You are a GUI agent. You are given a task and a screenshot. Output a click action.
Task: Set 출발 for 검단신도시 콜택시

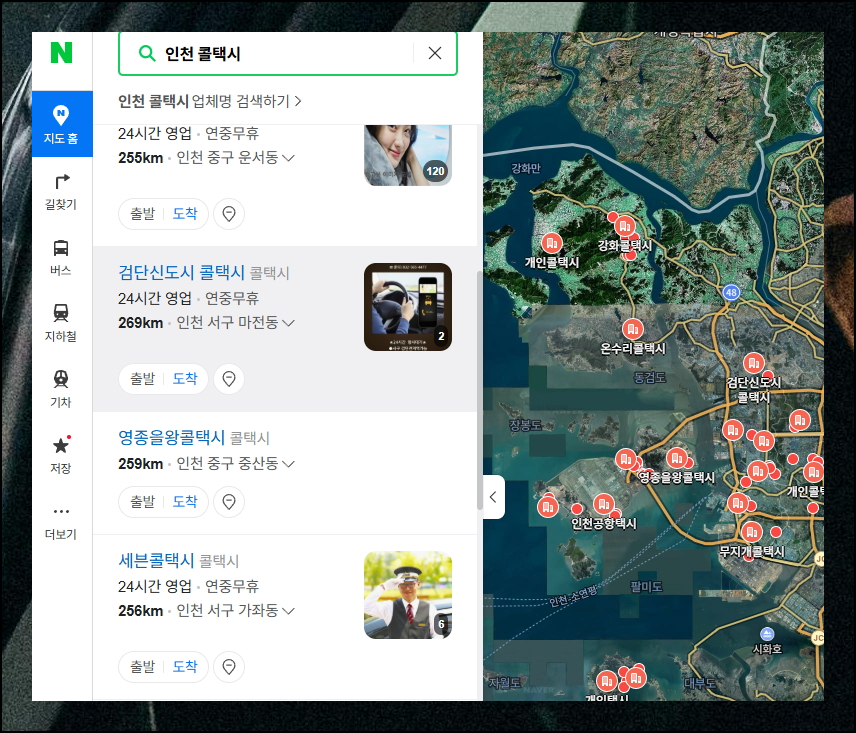point(142,378)
